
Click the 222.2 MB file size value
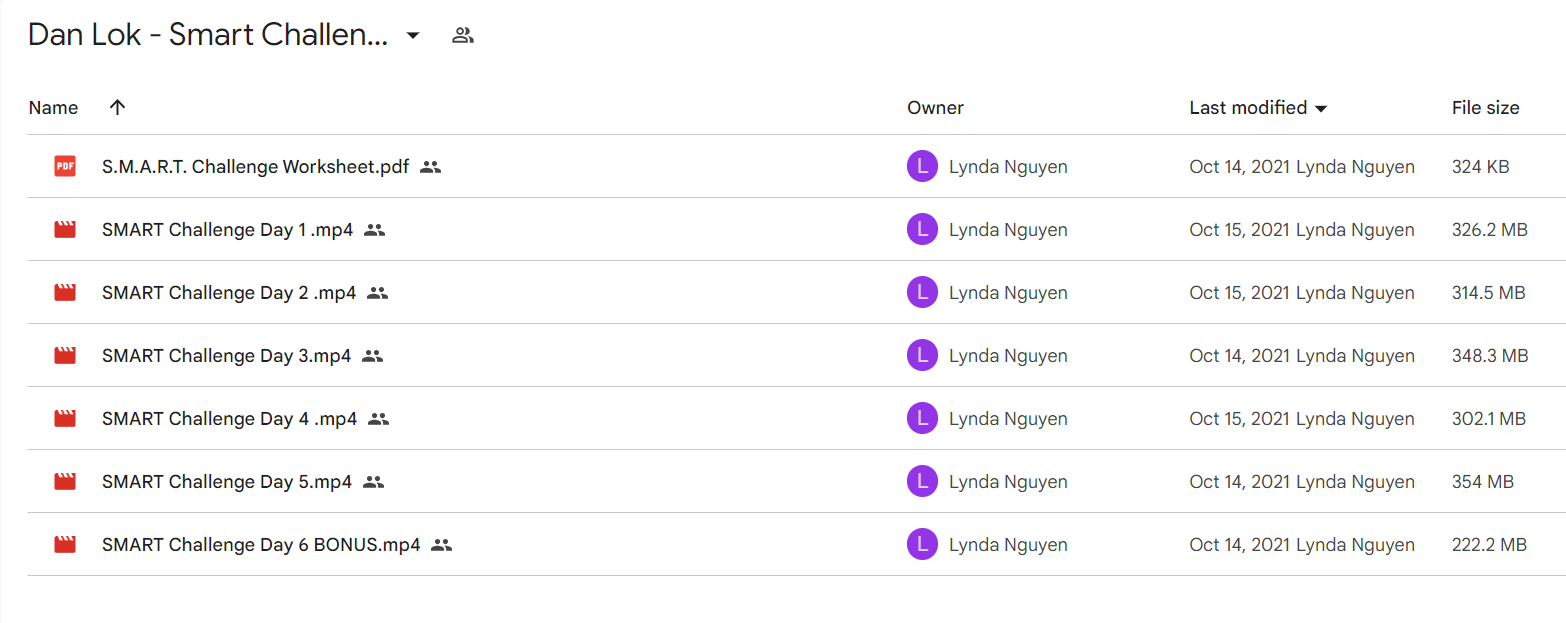[x=1489, y=545]
